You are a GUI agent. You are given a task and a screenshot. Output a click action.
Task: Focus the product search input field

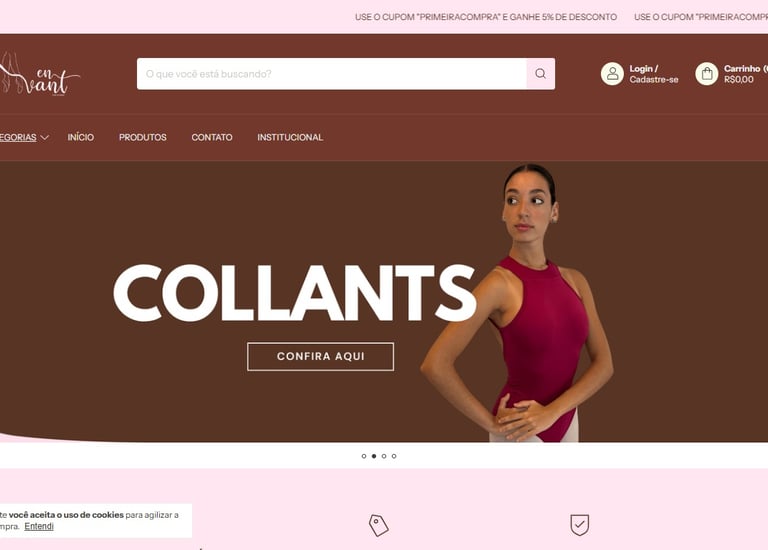tap(332, 73)
